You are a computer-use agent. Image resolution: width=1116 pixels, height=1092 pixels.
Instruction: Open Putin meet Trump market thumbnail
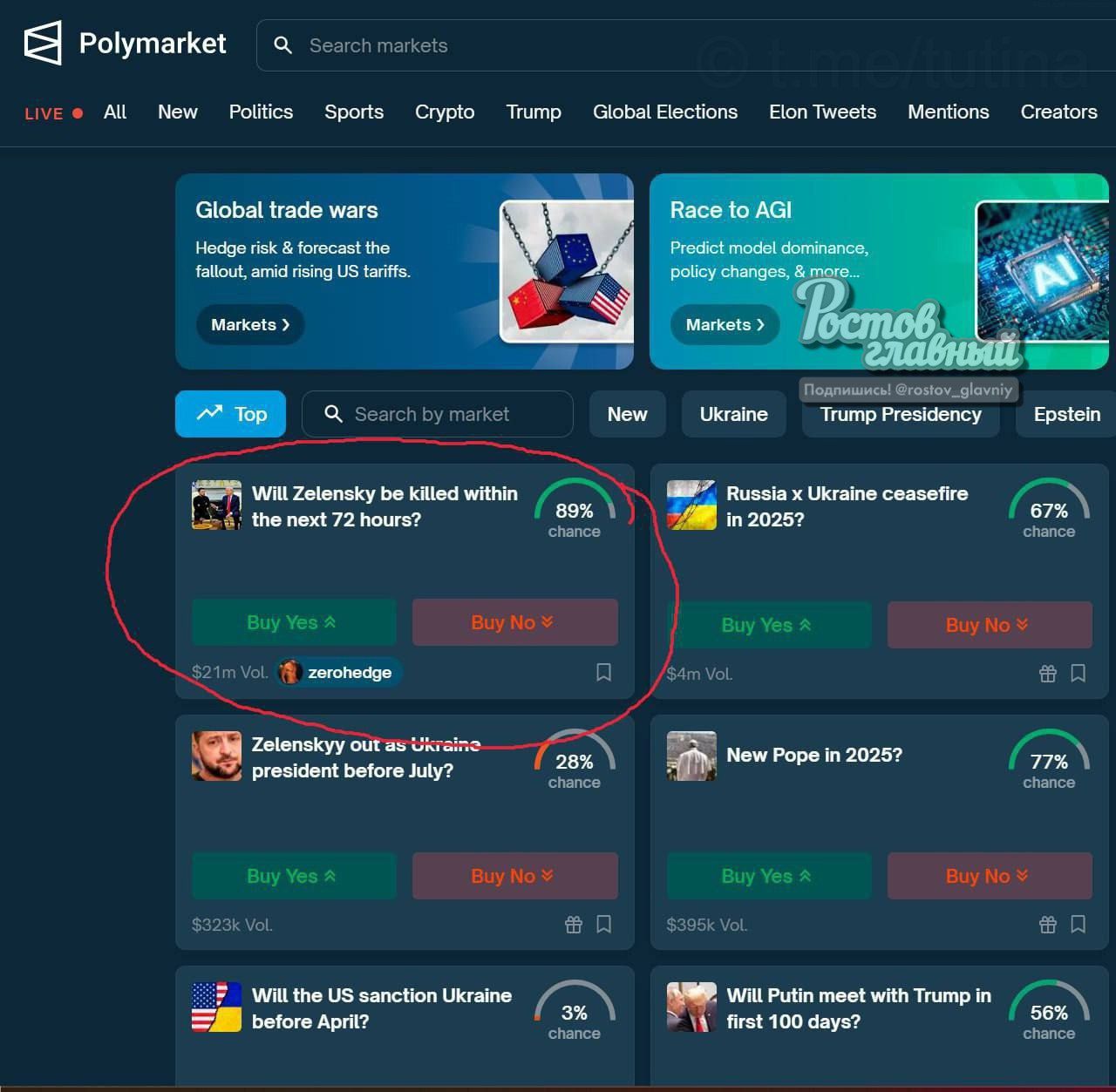[x=691, y=1007]
